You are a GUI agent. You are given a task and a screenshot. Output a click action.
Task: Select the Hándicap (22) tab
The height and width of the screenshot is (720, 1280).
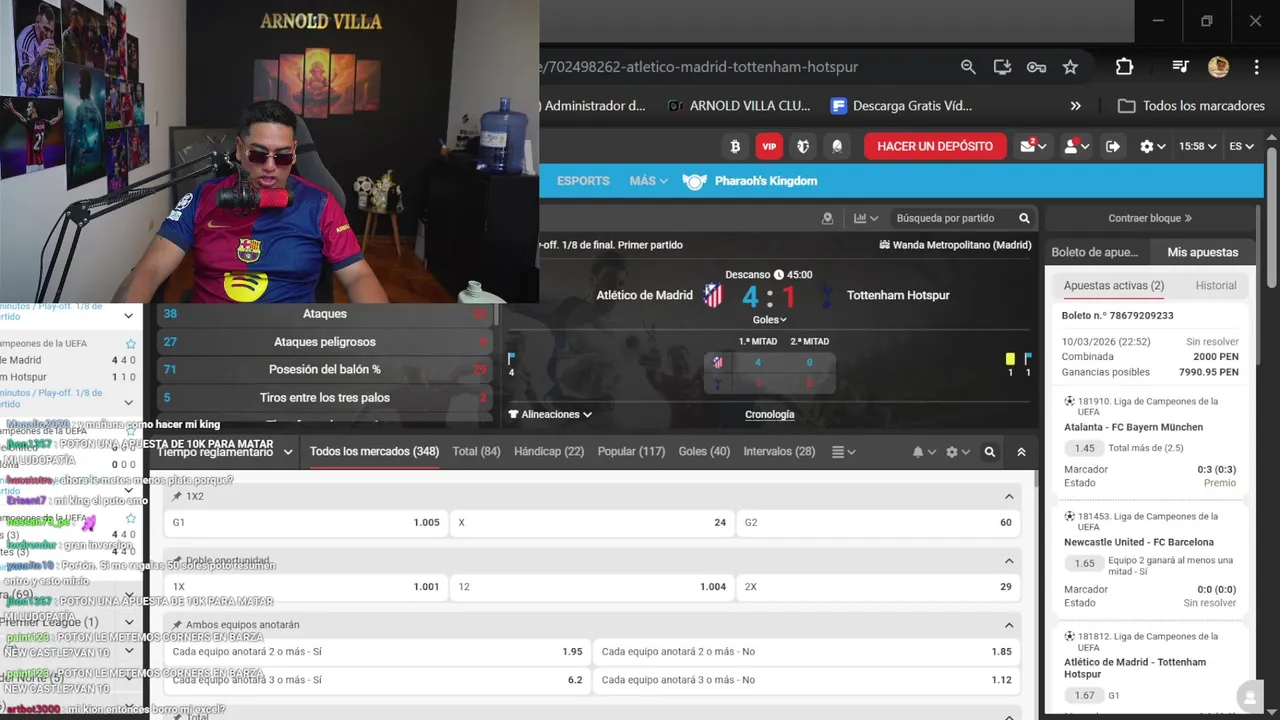click(549, 452)
